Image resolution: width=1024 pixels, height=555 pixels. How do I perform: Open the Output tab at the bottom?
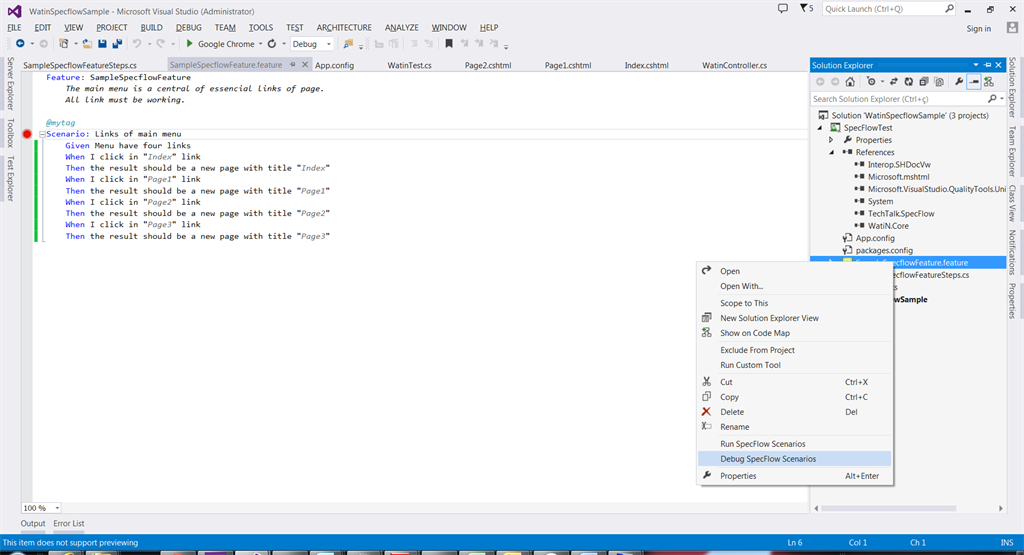[33, 524]
